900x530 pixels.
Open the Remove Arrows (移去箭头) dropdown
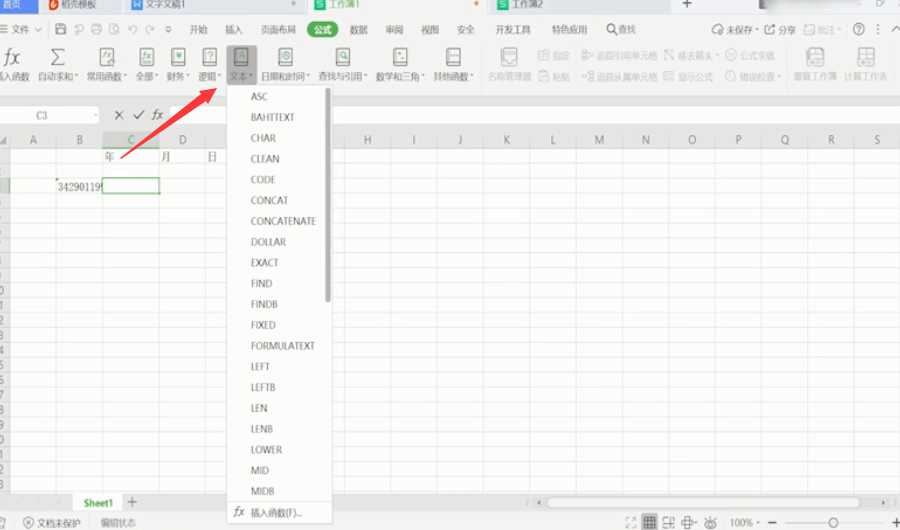tap(692, 55)
